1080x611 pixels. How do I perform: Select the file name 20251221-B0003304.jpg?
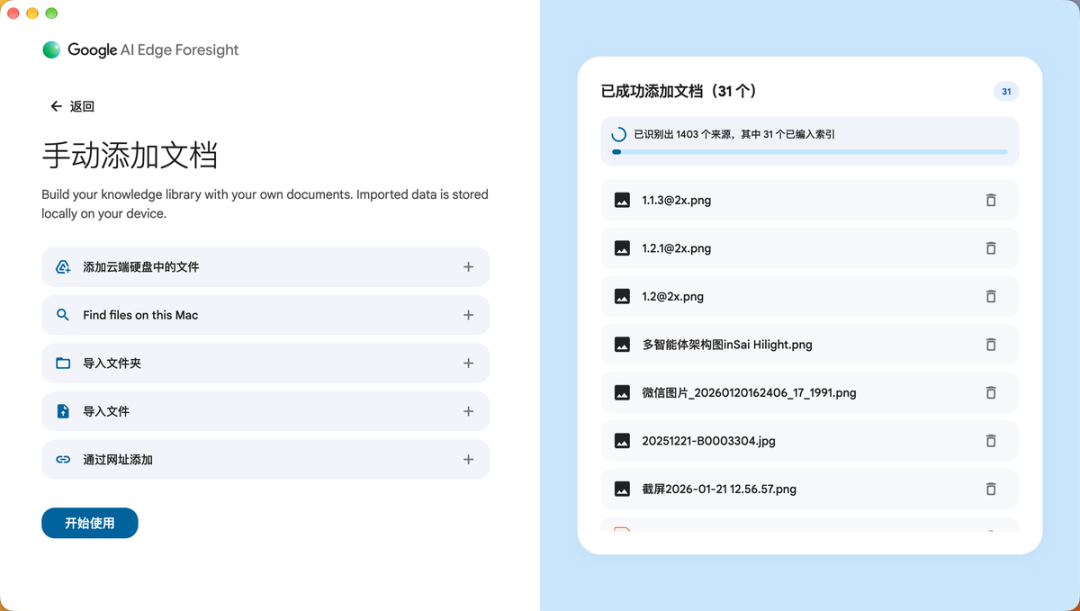pyautogui.click(x=709, y=441)
